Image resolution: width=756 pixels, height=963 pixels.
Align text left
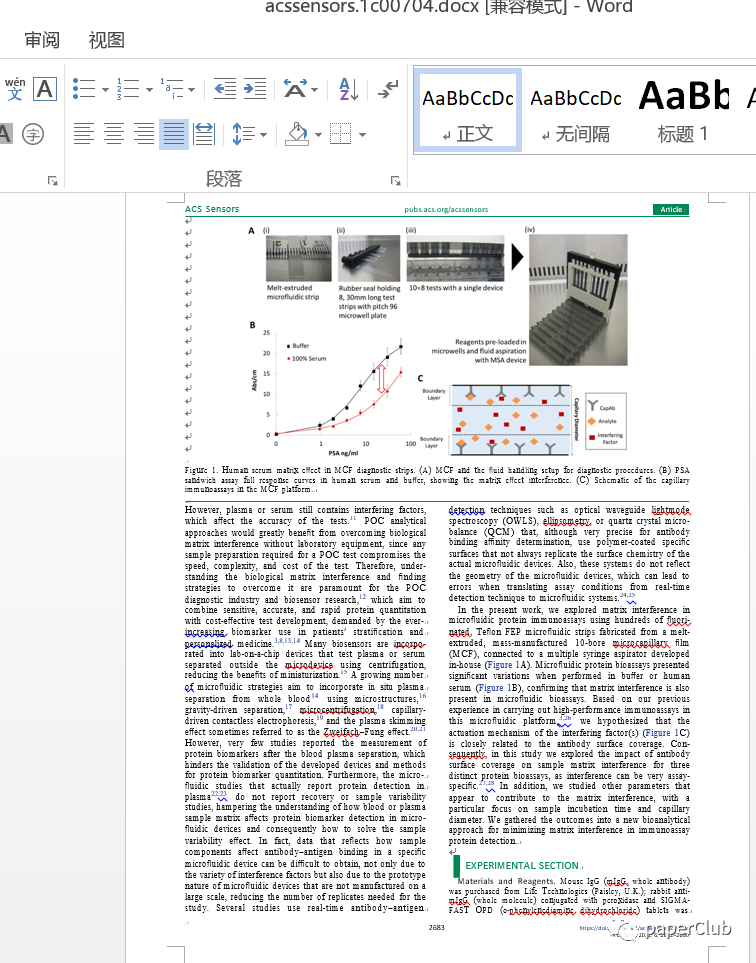pyautogui.click(x=84, y=133)
